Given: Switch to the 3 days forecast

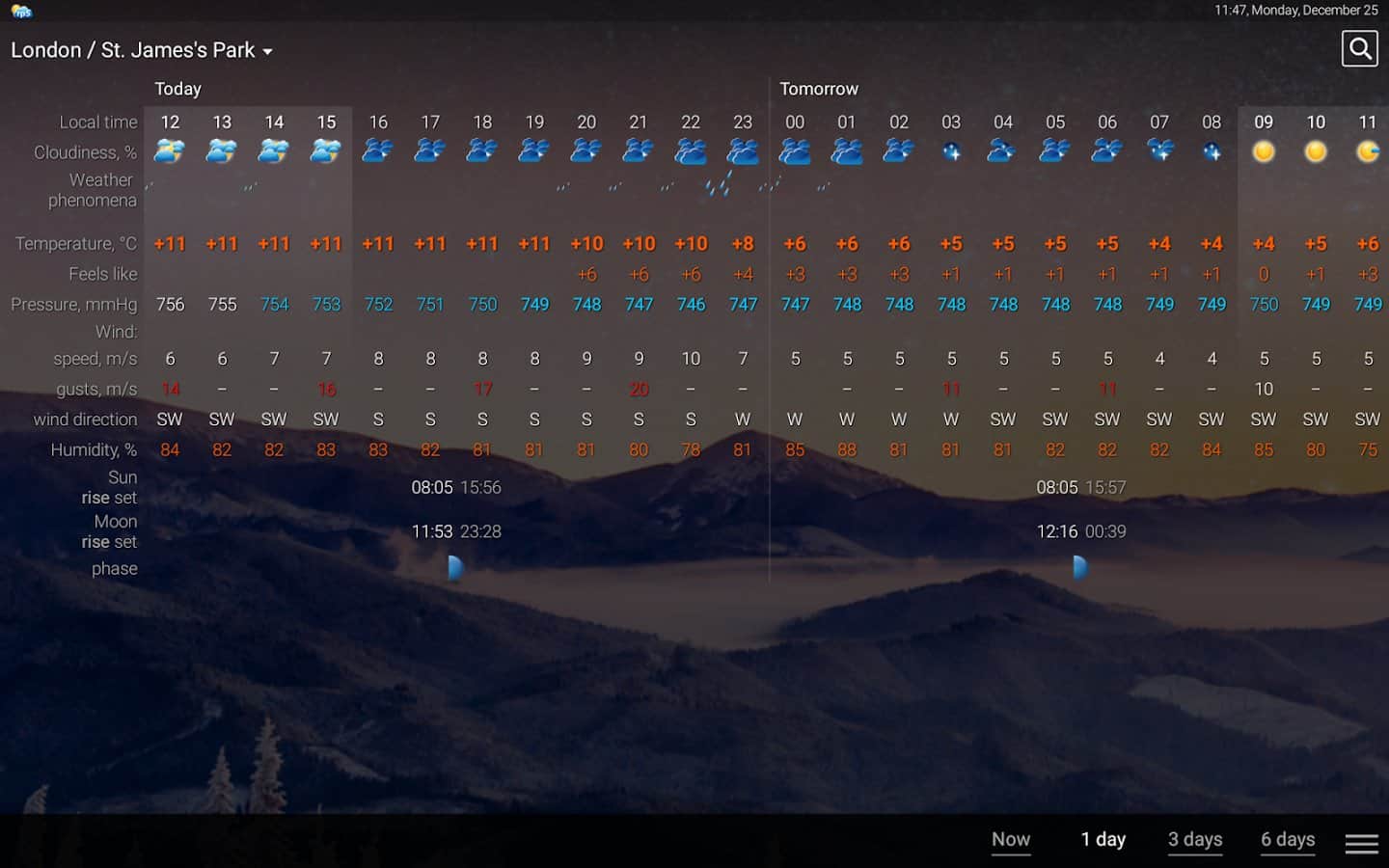Looking at the screenshot, I should point(1195,839).
